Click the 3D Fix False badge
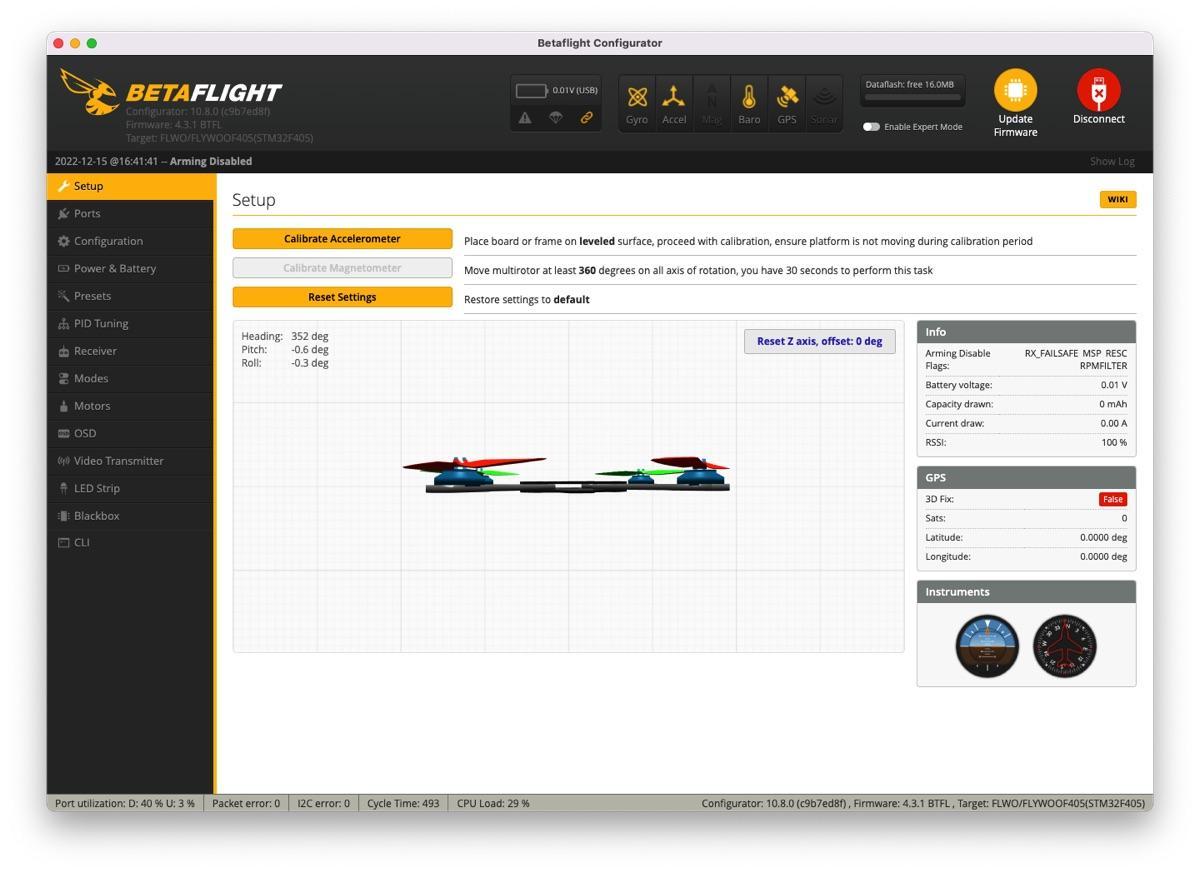 1113,499
